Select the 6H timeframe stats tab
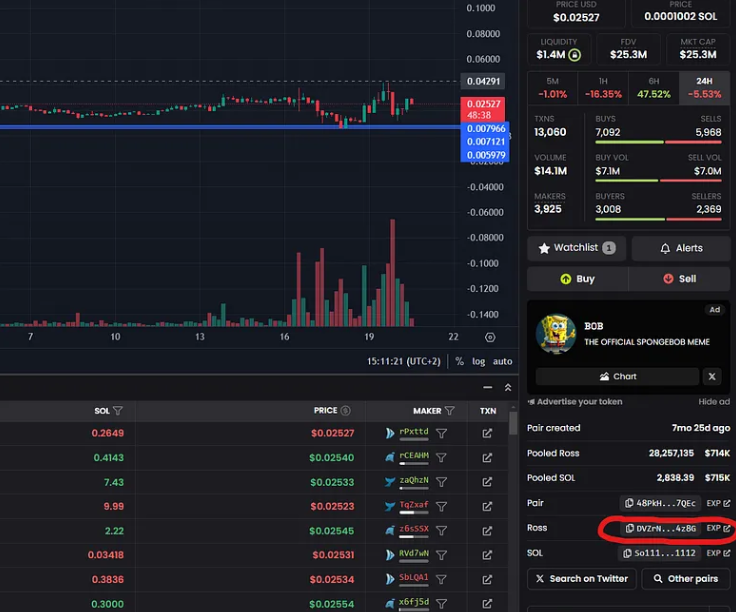The image size is (736, 612). point(653,88)
